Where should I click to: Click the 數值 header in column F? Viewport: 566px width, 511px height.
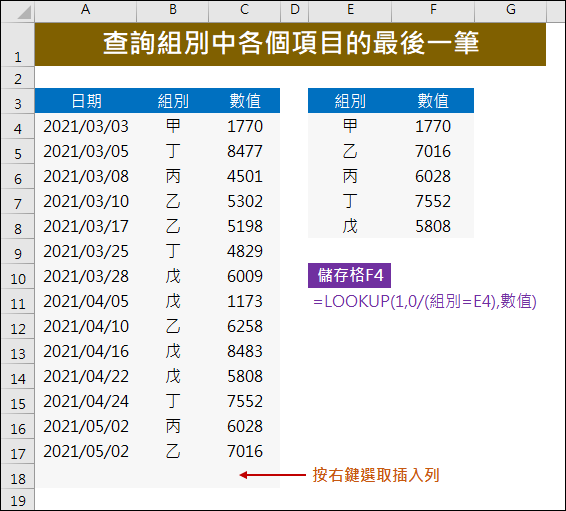(x=433, y=101)
